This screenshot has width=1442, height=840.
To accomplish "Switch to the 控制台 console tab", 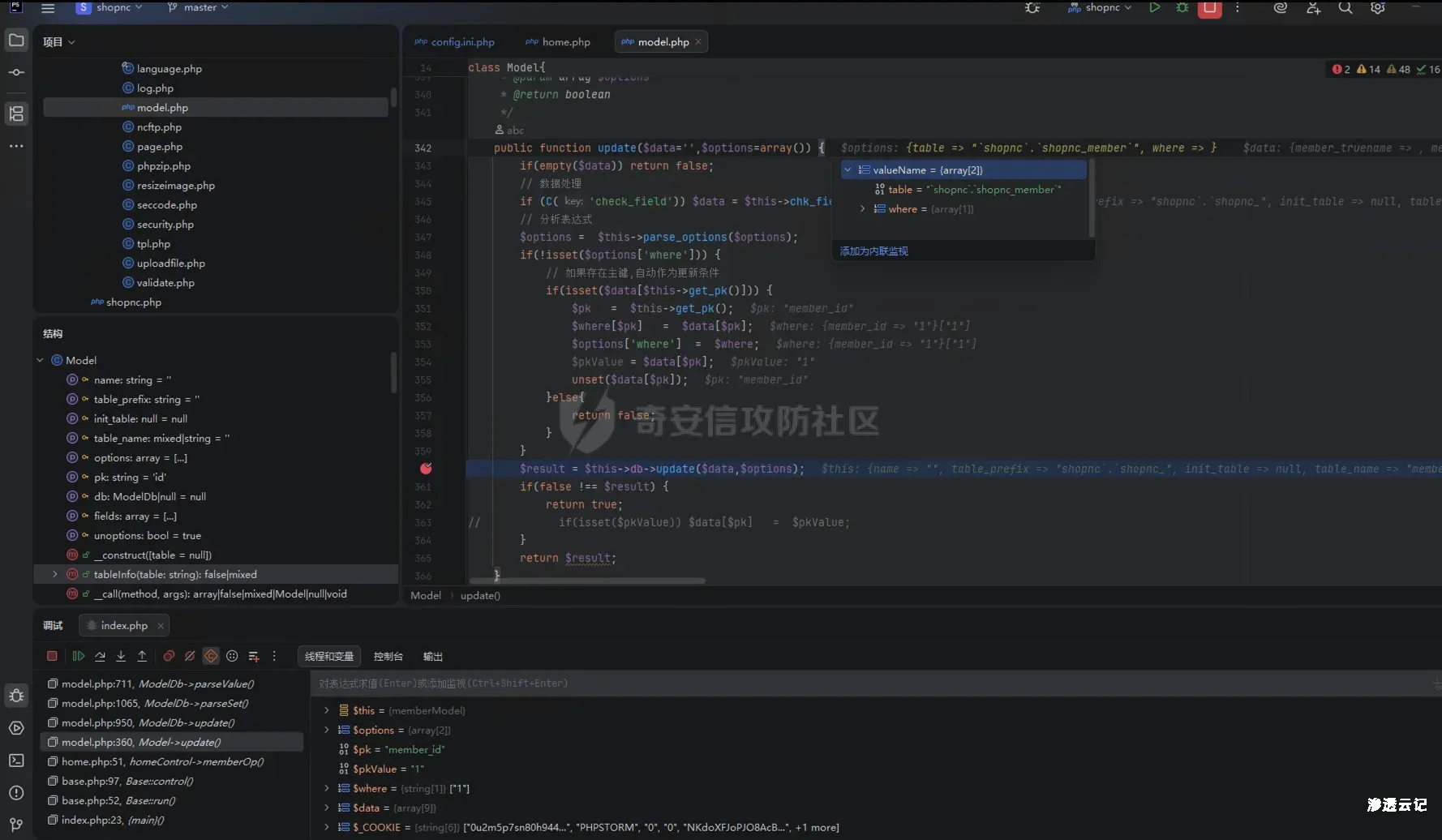I will pyautogui.click(x=388, y=656).
